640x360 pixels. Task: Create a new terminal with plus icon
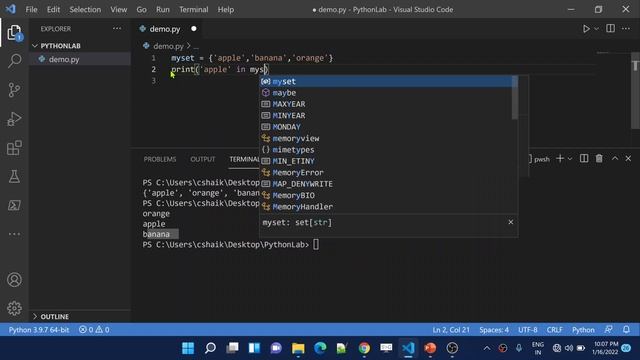click(560, 158)
